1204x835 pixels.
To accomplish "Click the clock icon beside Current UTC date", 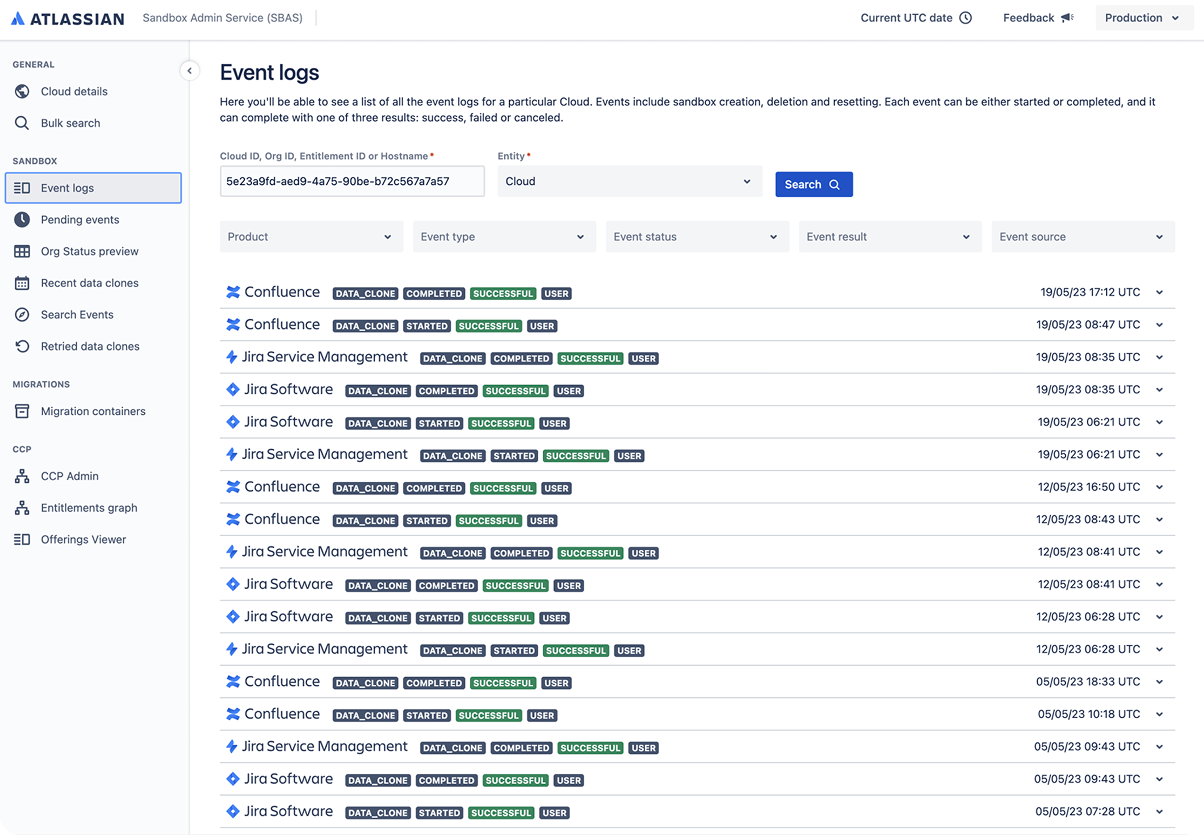I will tap(966, 18).
